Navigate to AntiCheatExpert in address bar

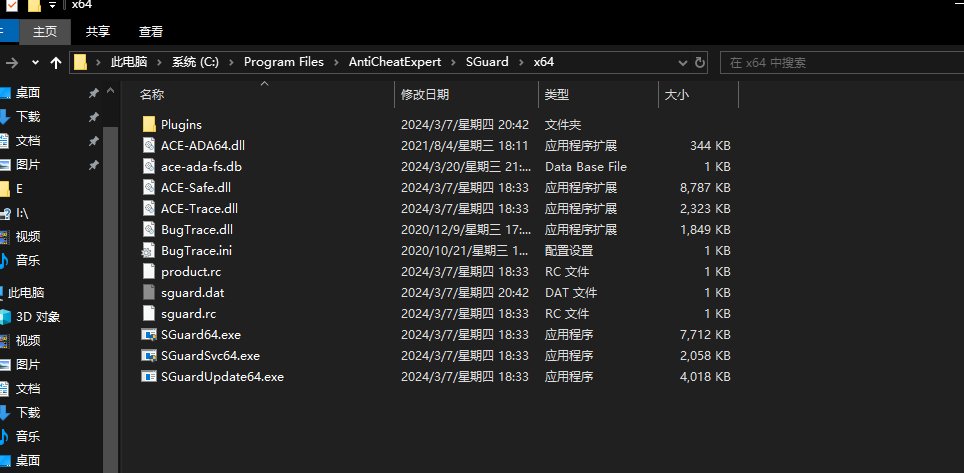coord(395,62)
